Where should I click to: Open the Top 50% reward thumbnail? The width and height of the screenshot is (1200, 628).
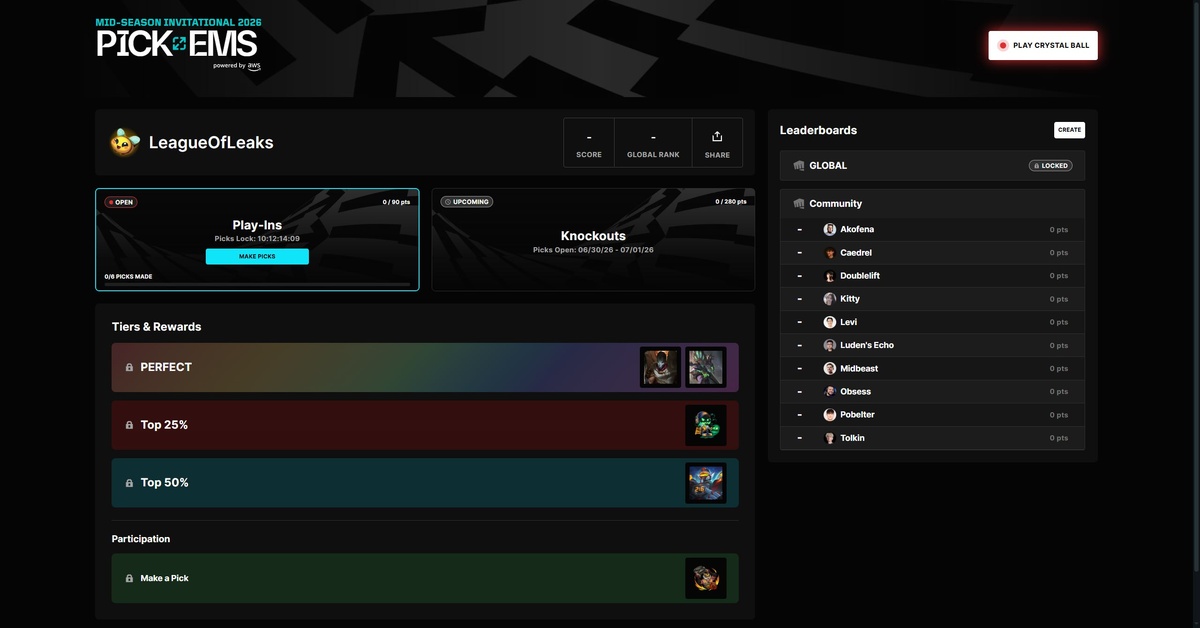(706, 483)
